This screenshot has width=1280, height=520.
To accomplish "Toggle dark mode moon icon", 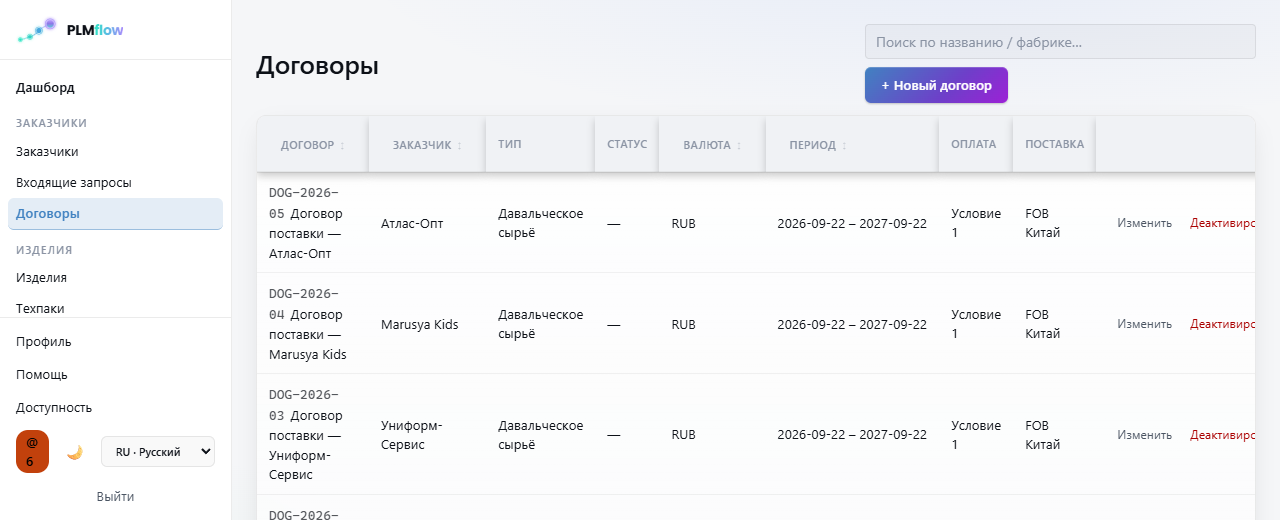I will (74, 452).
